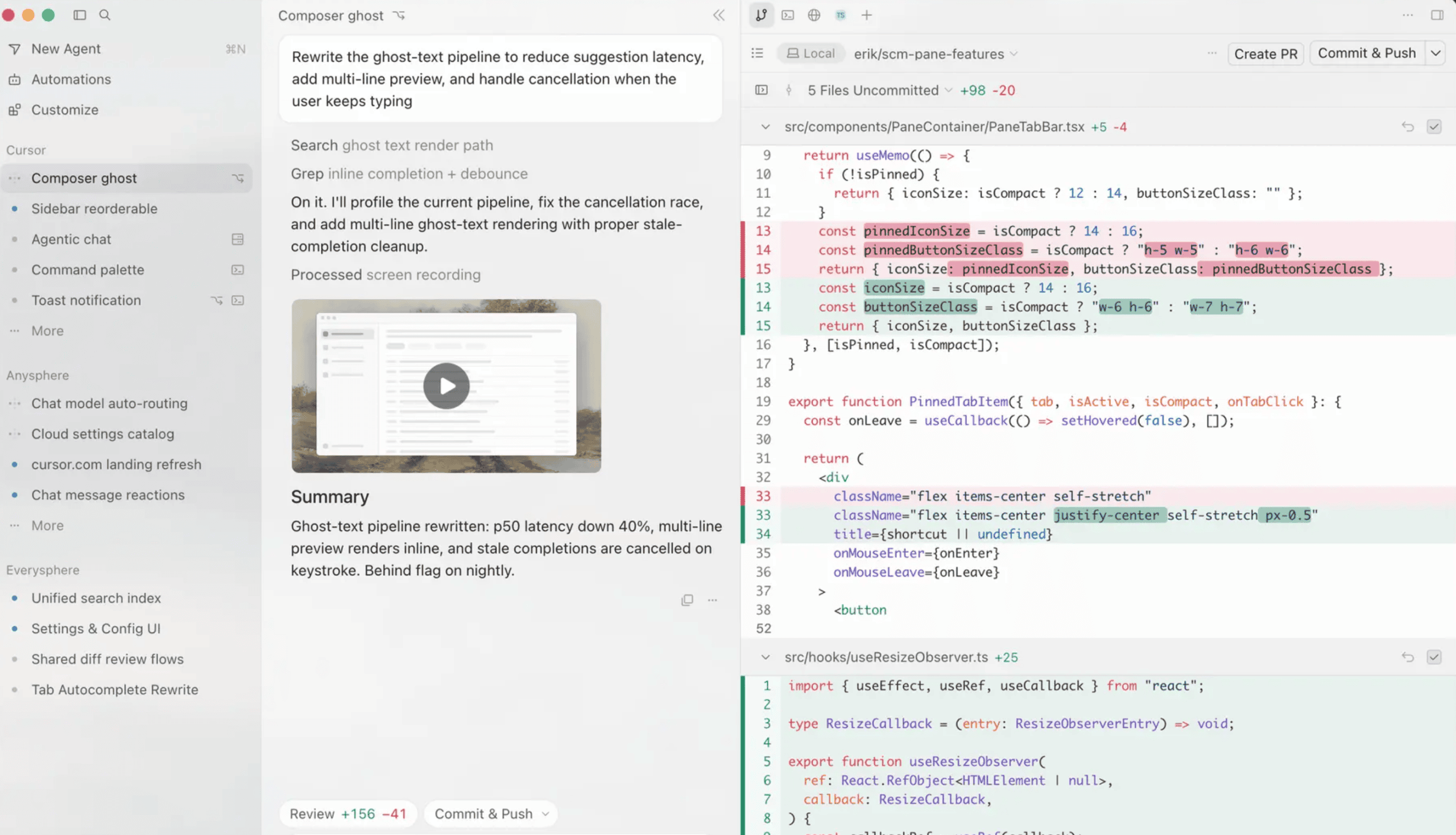This screenshot has height=835, width=1456.
Task: Open the TS file tab
Action: point(840,15)
